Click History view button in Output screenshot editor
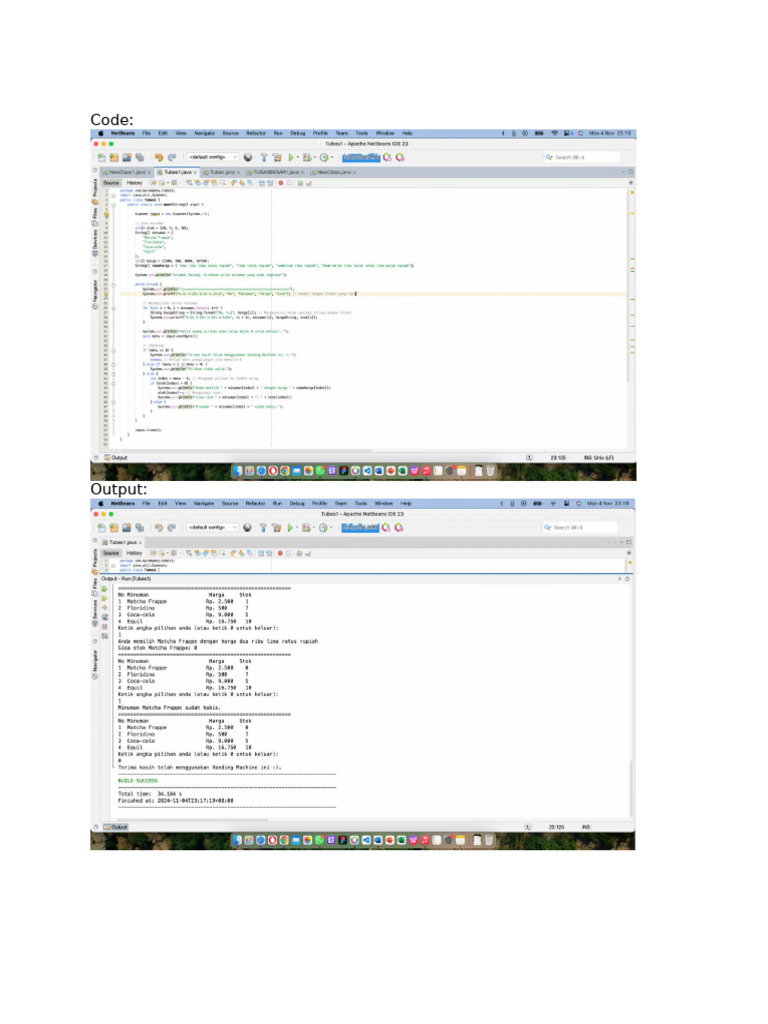The height and width of the screenshot is (1024, 768). 135,553
